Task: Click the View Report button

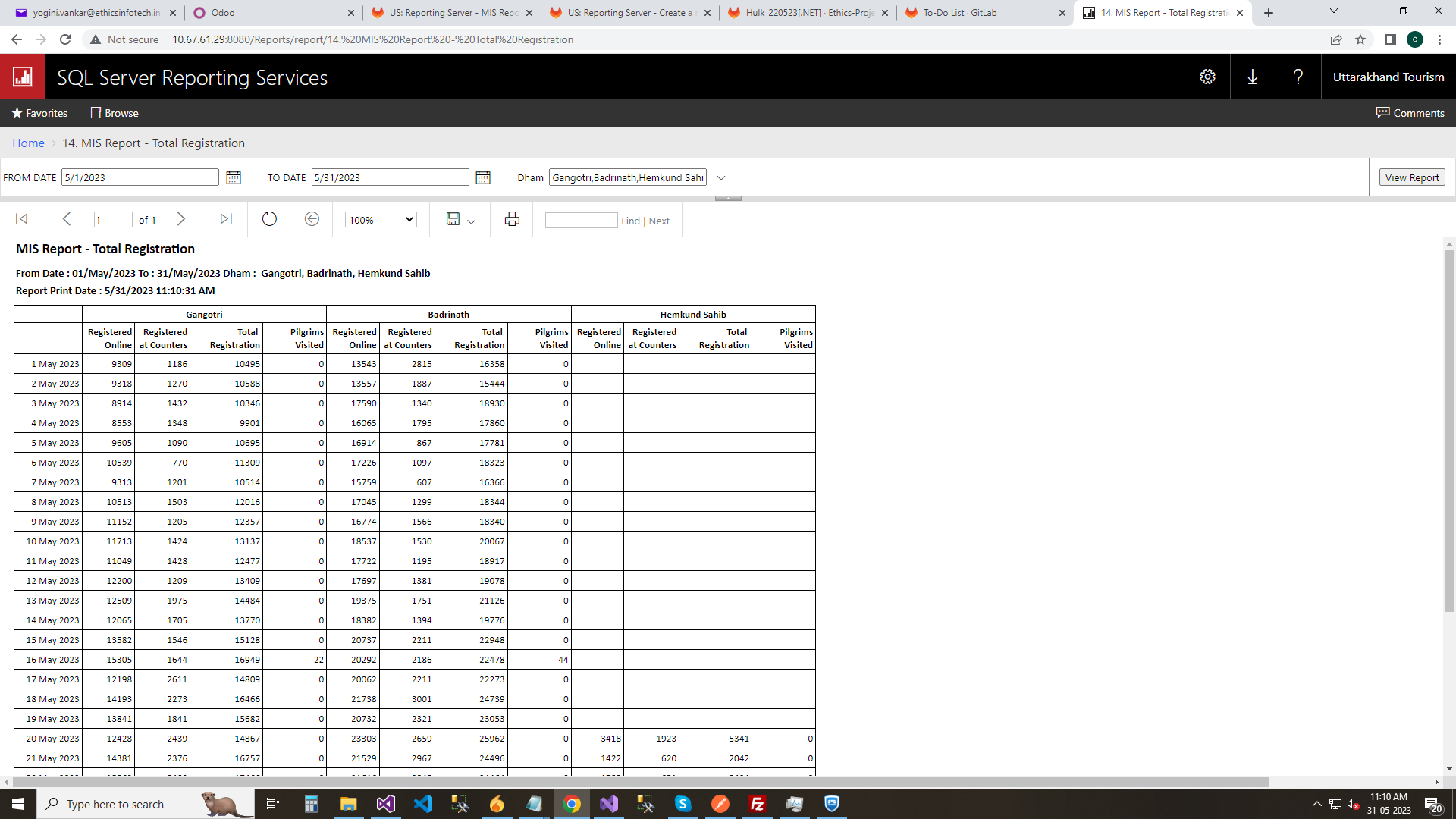Action: pyautogui.click(x=1411, y=177)
